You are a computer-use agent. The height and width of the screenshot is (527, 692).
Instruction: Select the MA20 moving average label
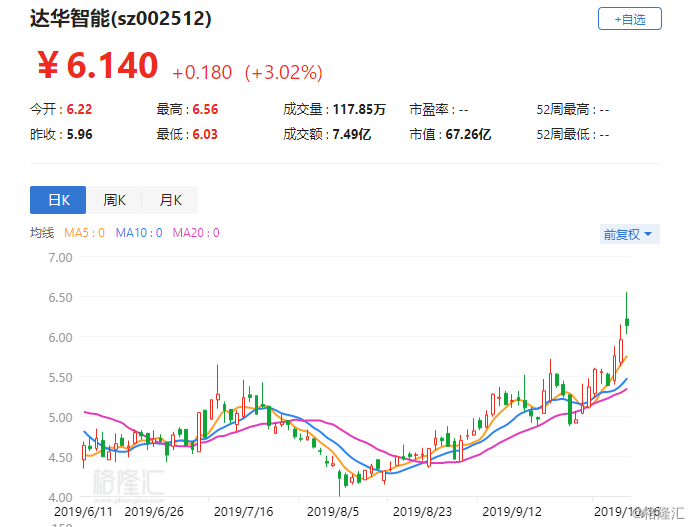click(196, 233)
